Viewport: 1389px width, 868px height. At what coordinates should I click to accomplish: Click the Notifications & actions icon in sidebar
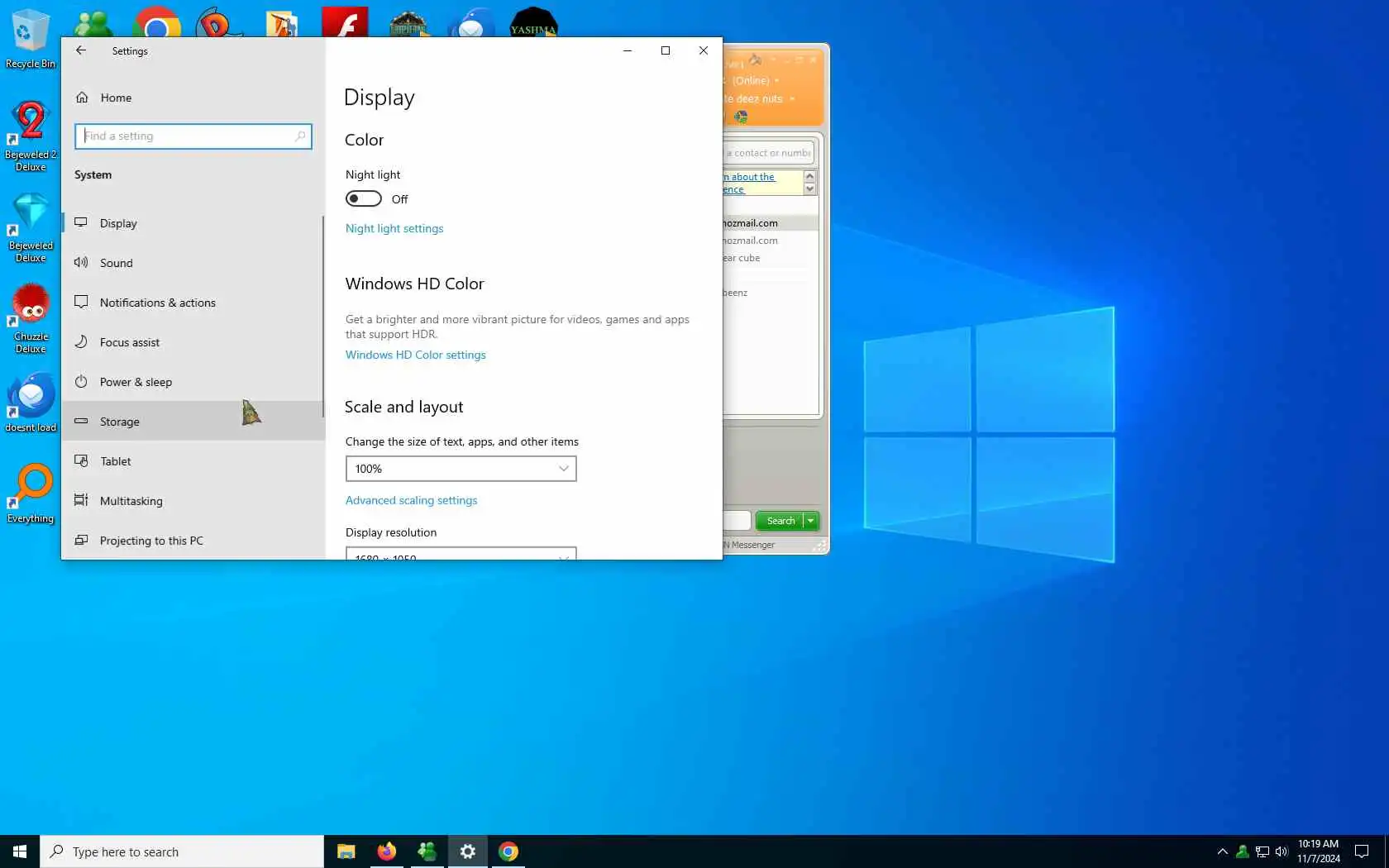(81, 303)
